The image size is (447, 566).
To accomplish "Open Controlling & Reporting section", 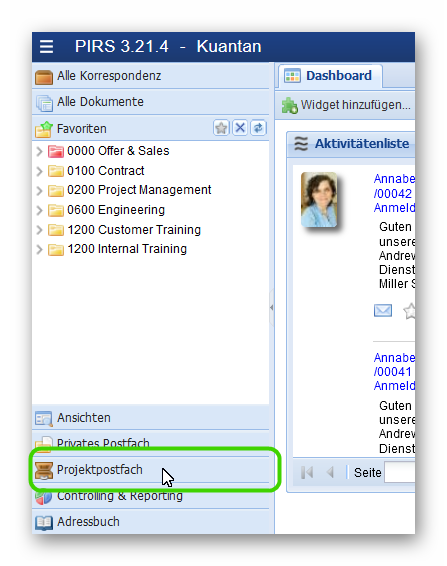I will [x=151, y=497].
